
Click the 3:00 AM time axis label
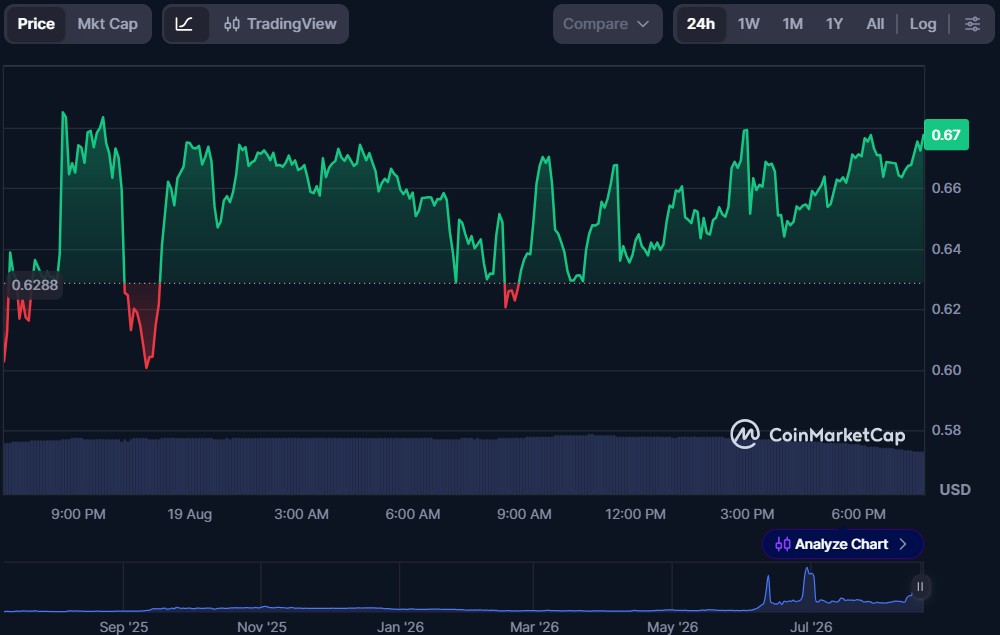click(x=302, y=514)
